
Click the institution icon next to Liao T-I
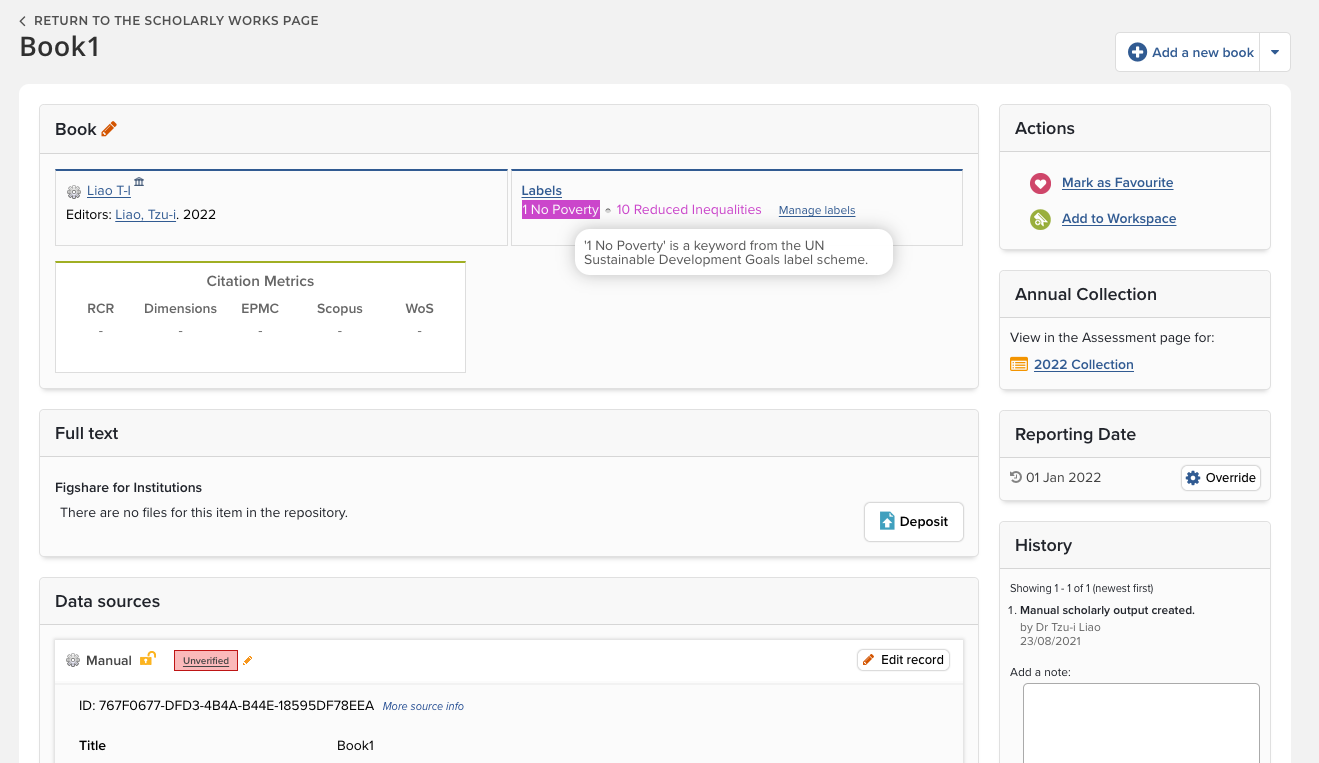(x=139, y=182)
